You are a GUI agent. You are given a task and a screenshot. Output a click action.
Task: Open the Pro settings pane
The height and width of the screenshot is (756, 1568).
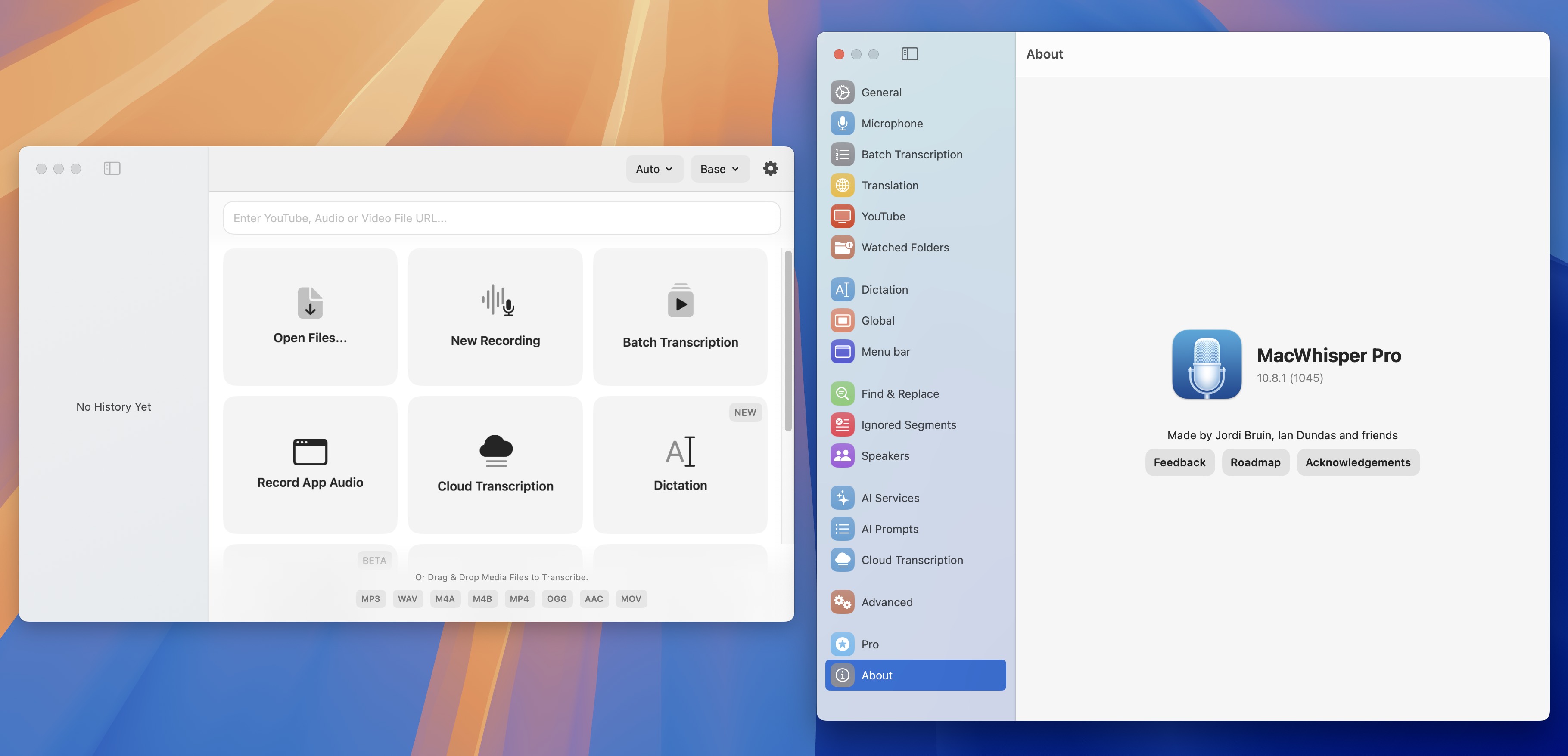pos(915,644)
